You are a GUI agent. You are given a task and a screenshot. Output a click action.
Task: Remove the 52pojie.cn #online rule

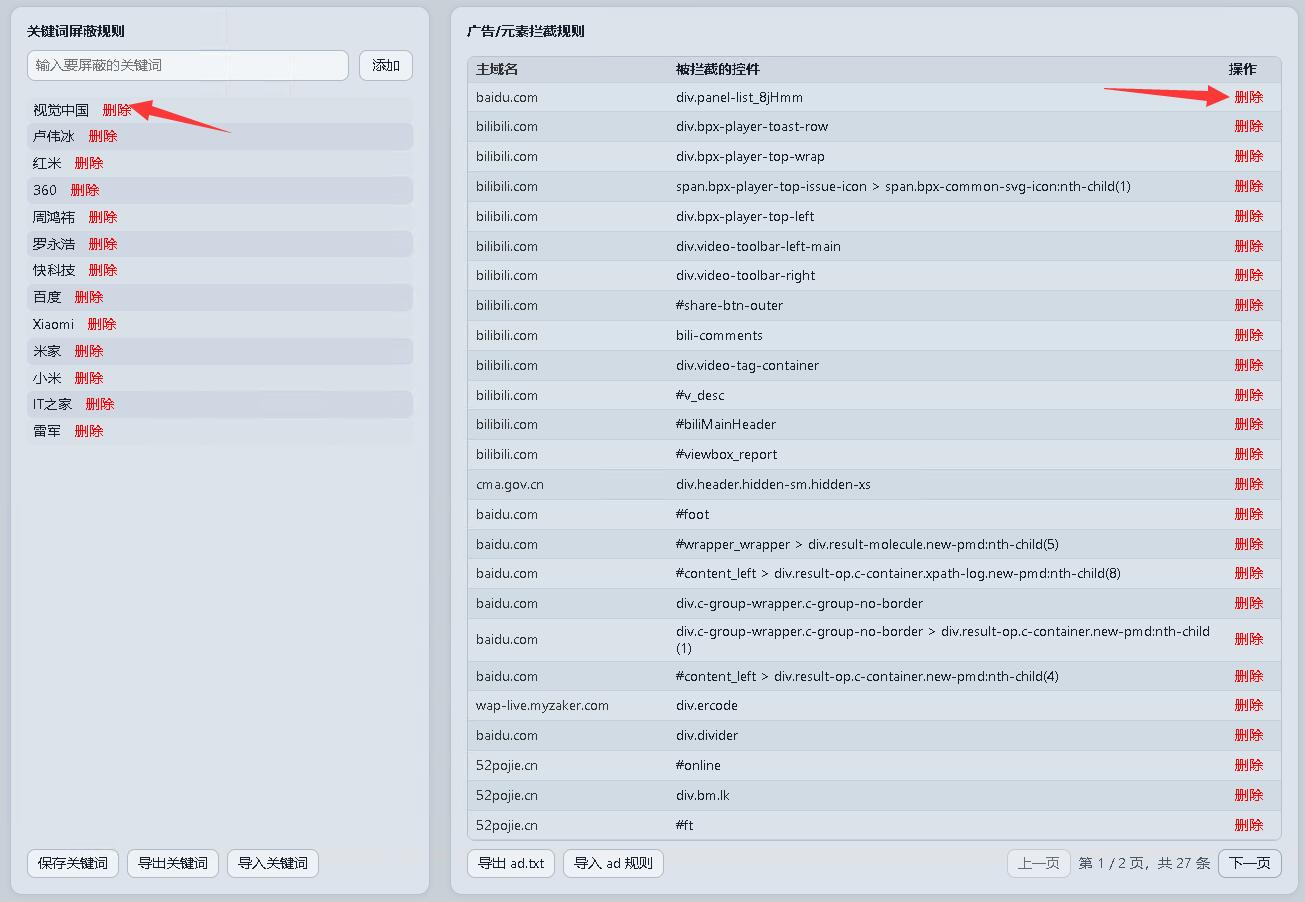[1248, 765]
